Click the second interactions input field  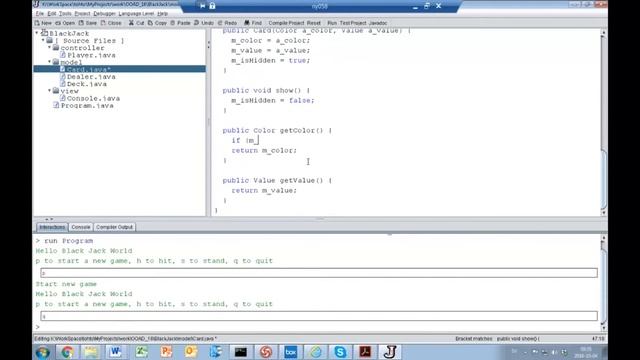[319, 316]
